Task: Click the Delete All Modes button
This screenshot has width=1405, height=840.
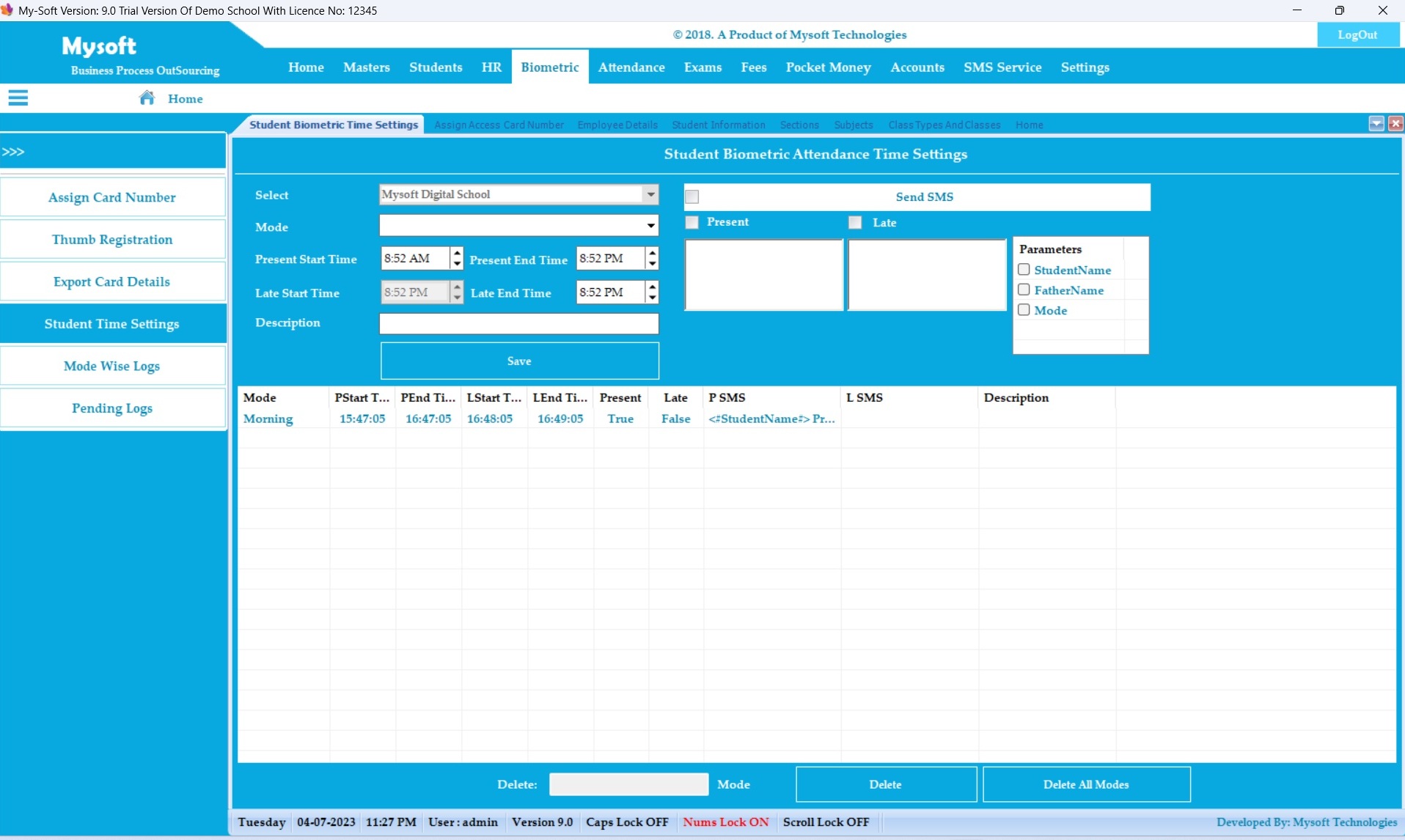Action: [1085, 784]
